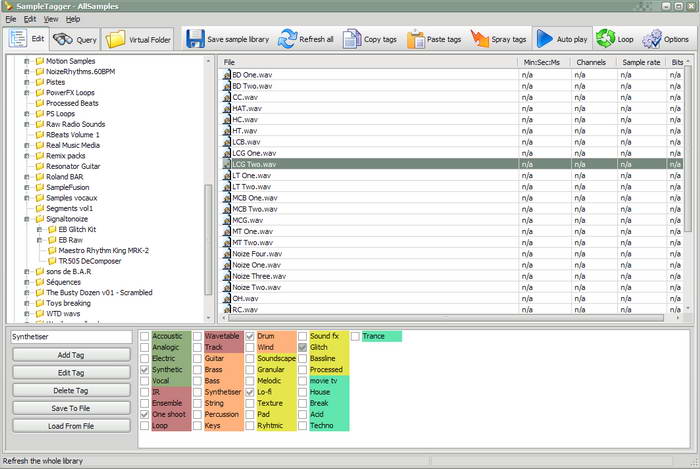Collapse the Signaltonoize tree node
This screenshot has width=700, height=469.
[27, 219]
